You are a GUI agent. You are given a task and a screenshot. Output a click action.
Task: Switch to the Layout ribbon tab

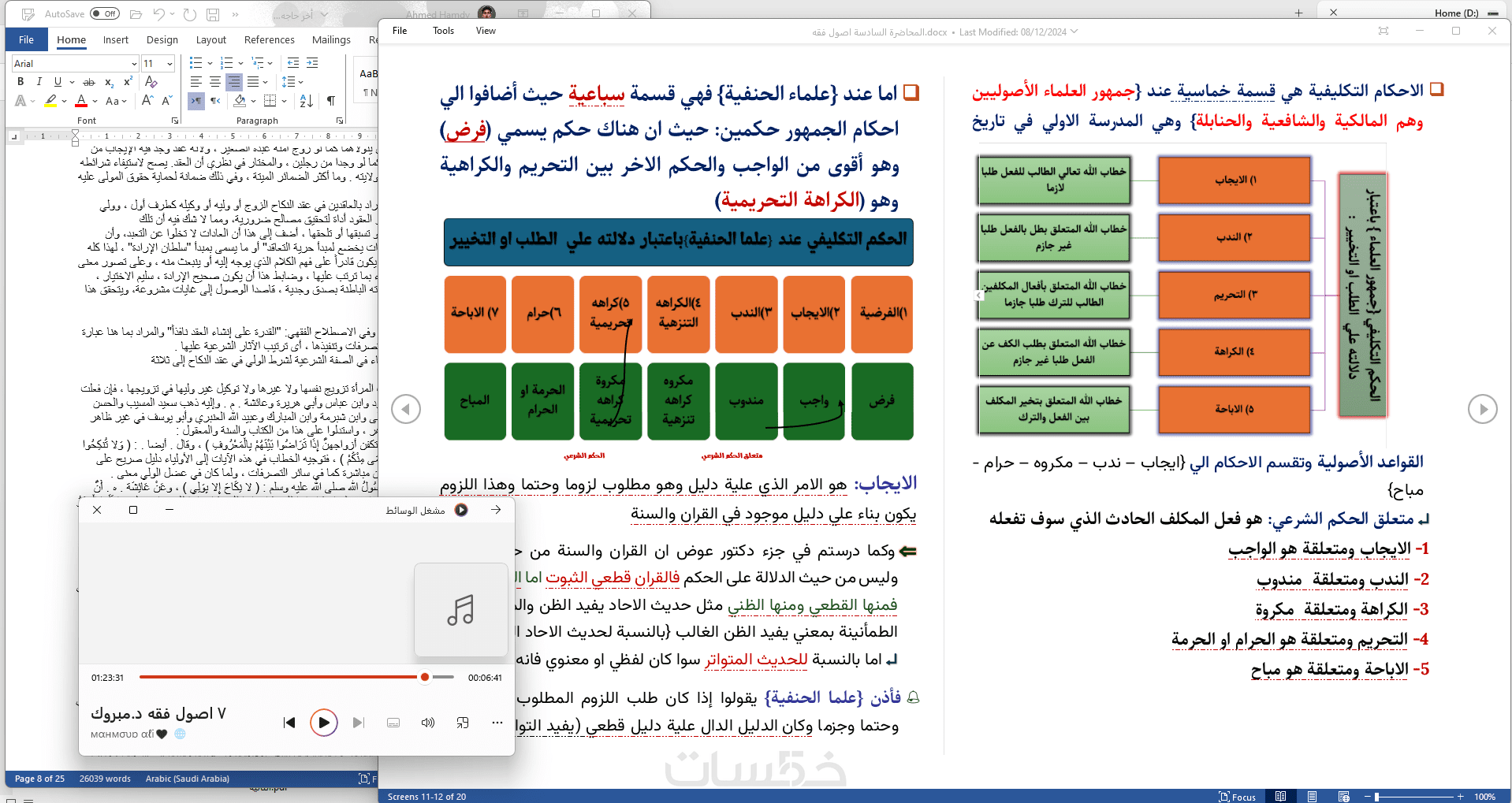[x=210, y=39]
